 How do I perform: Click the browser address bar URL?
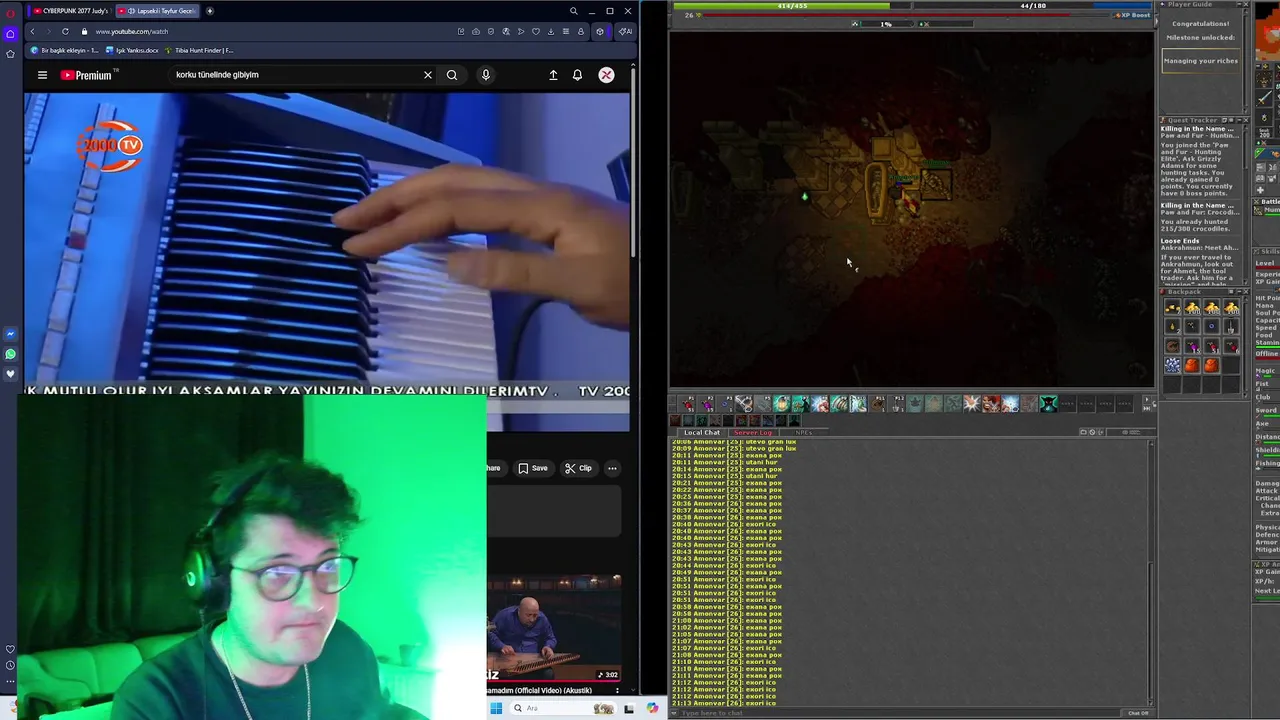coord(131,31)
